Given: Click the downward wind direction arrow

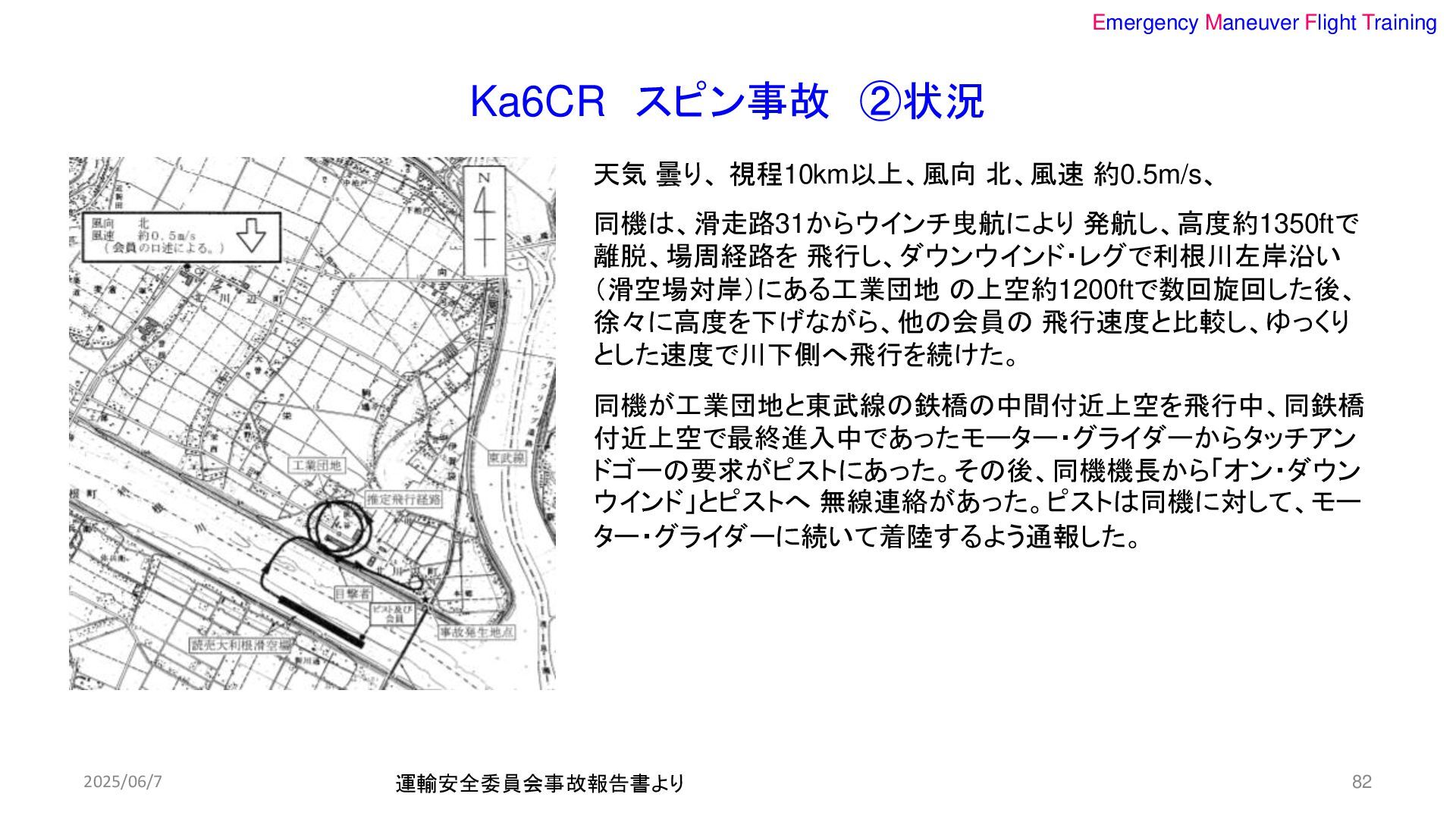Looking at the screenshot, I should click(252, 236).
